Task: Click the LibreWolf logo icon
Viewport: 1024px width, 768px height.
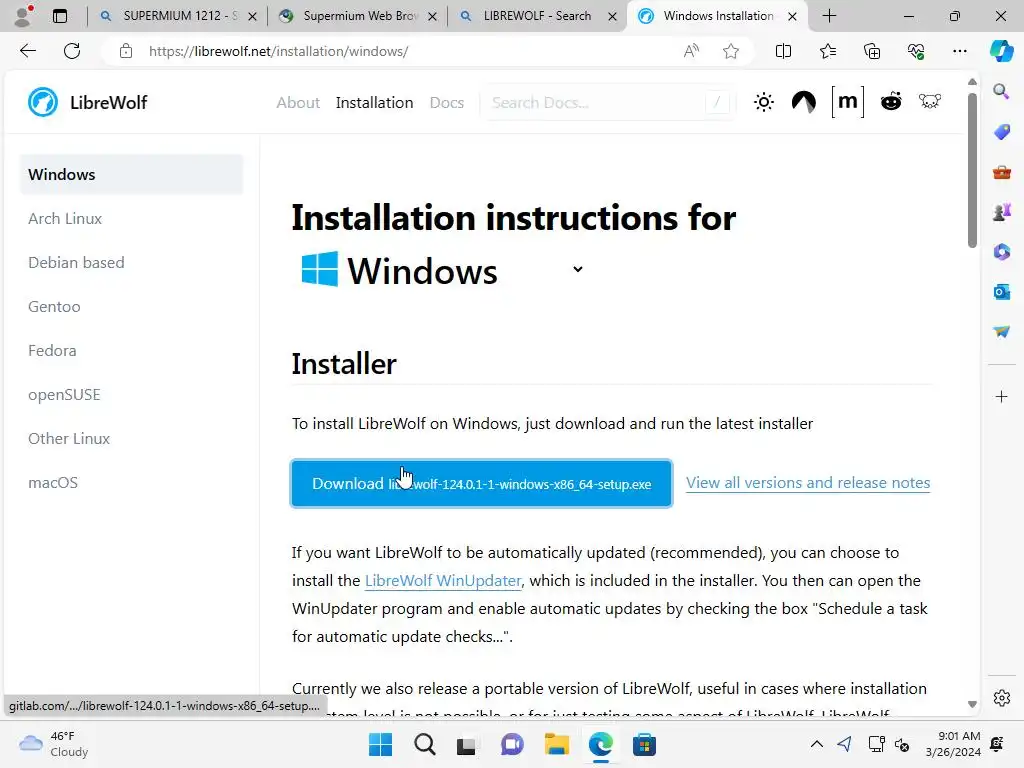Action: click(x=43, y=103)
